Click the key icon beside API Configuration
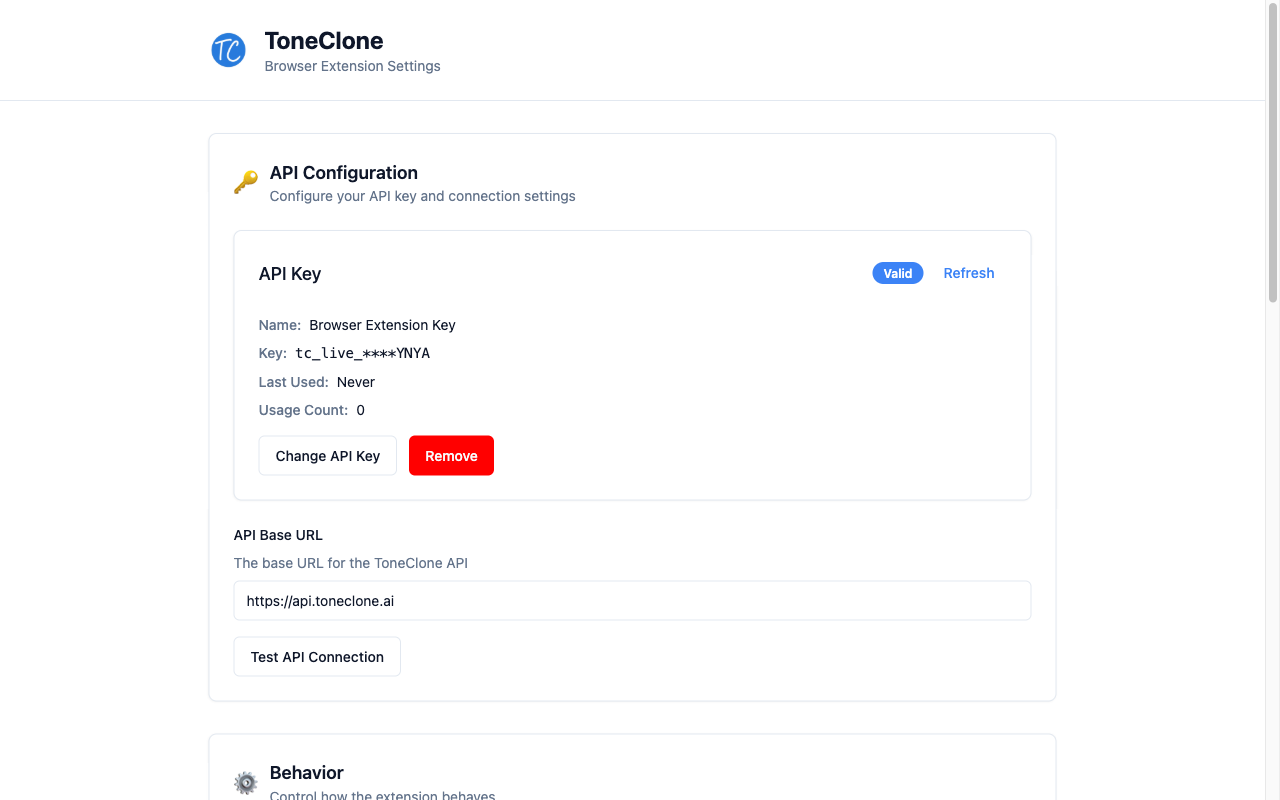This screenshot has width=1280, height=800. [x=245, y=182]
